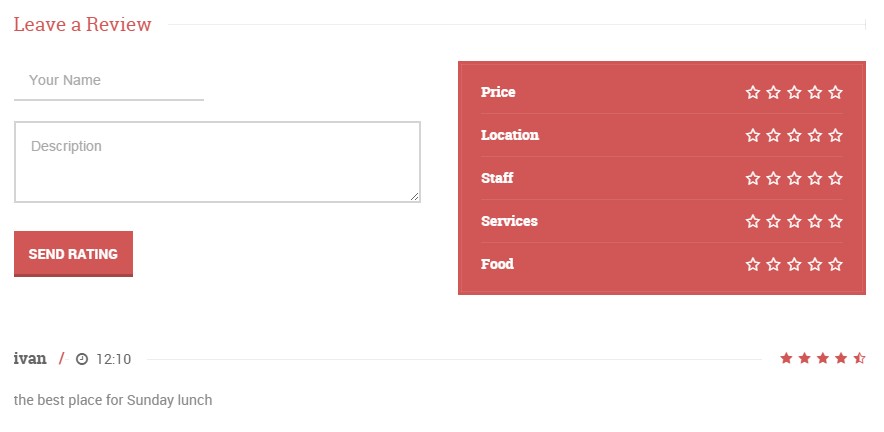Submit with the SEND RATING button
Viewport: 884px width, 432px height.
pos(73,254)
